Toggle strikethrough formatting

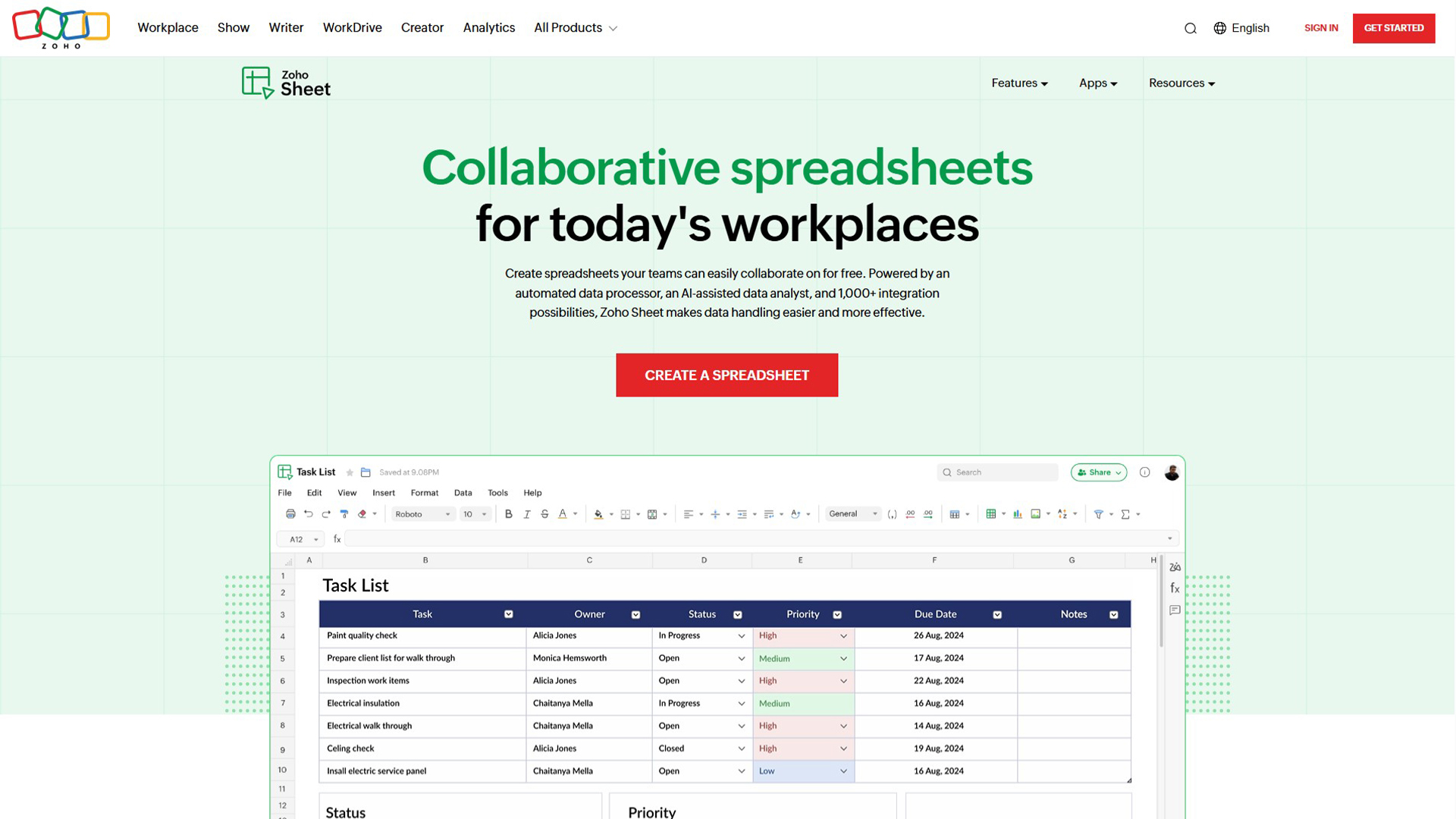[544, 514]
